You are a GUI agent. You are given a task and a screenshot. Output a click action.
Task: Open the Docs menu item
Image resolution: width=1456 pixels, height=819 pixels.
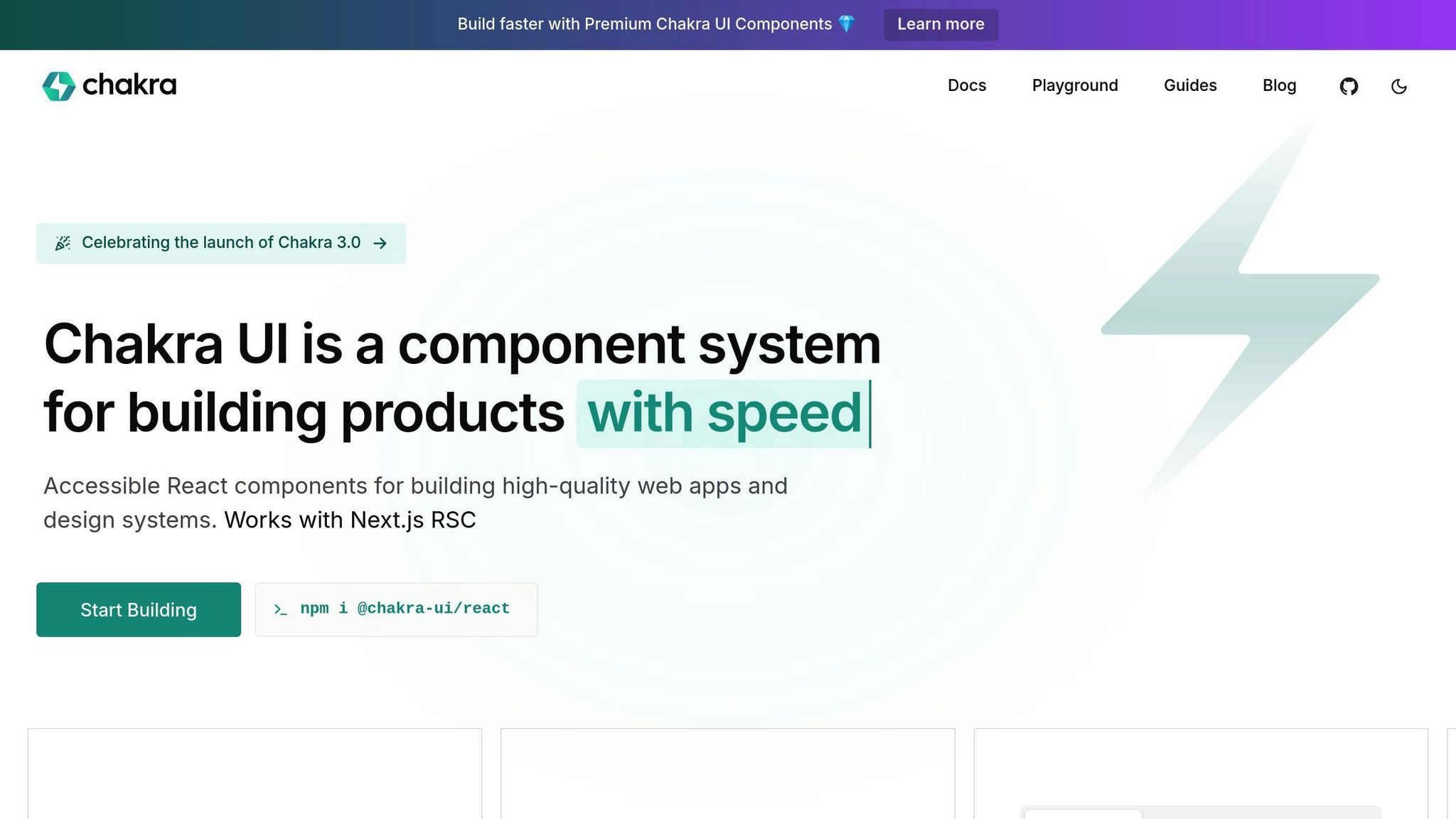[966, 85]
